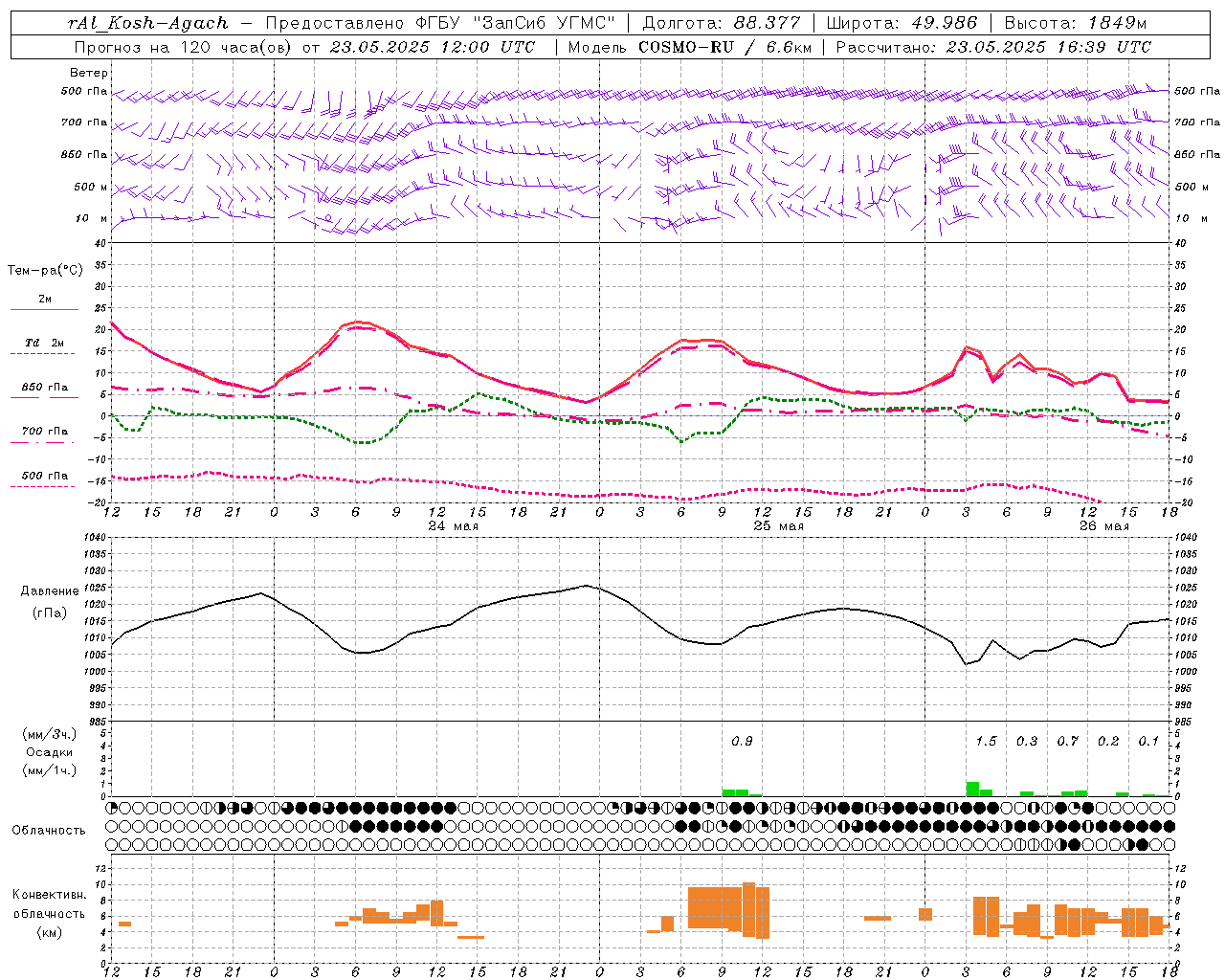Select the 'Предоставлено ФГБУ "ЗапСиб УГМС"' text
The image size is (1225, 980).
click(x=438, y=23)
